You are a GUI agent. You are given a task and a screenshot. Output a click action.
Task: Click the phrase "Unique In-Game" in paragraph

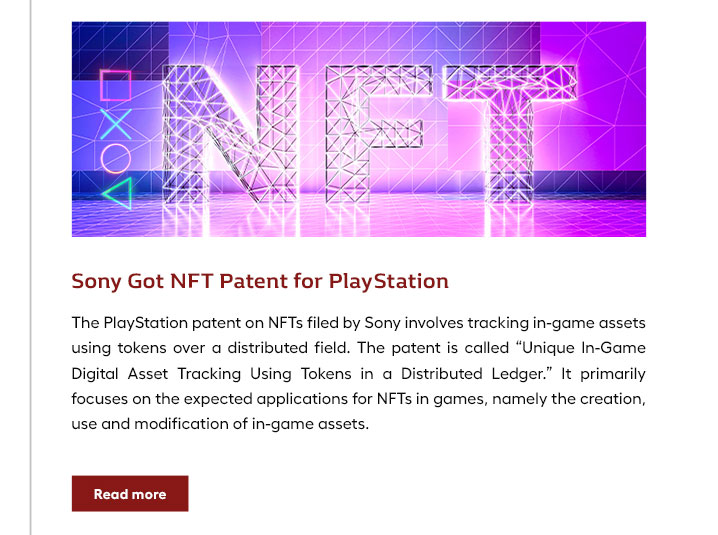tap(584, 348)
